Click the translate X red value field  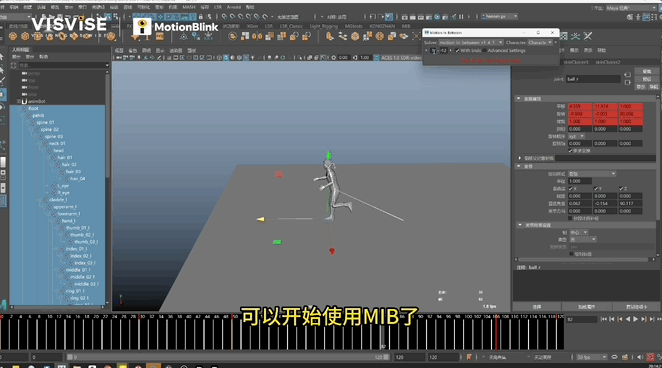[580, 106]
